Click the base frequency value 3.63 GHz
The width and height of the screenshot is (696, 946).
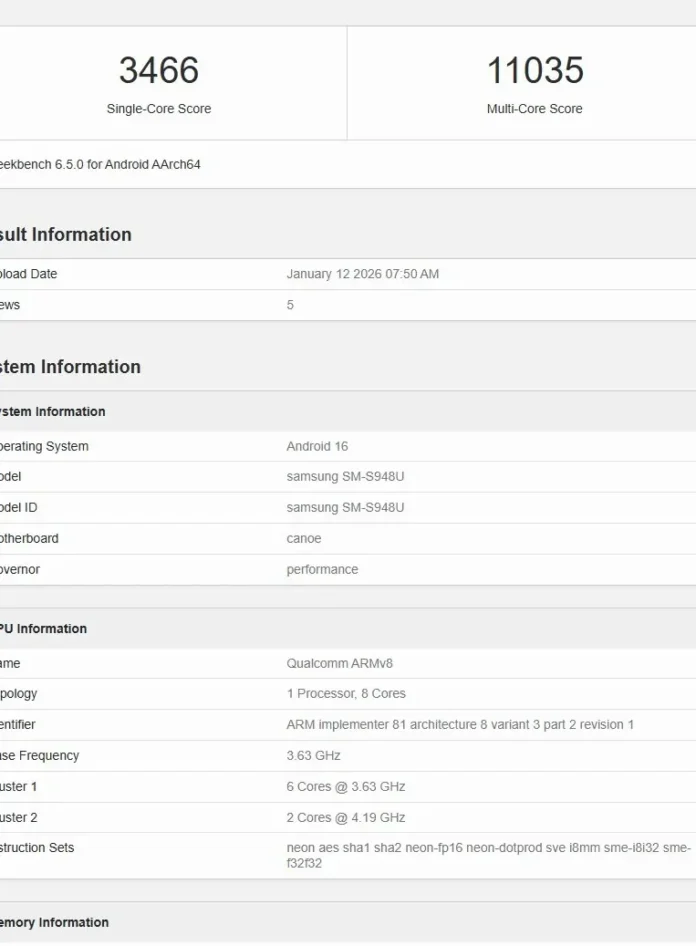314,755
